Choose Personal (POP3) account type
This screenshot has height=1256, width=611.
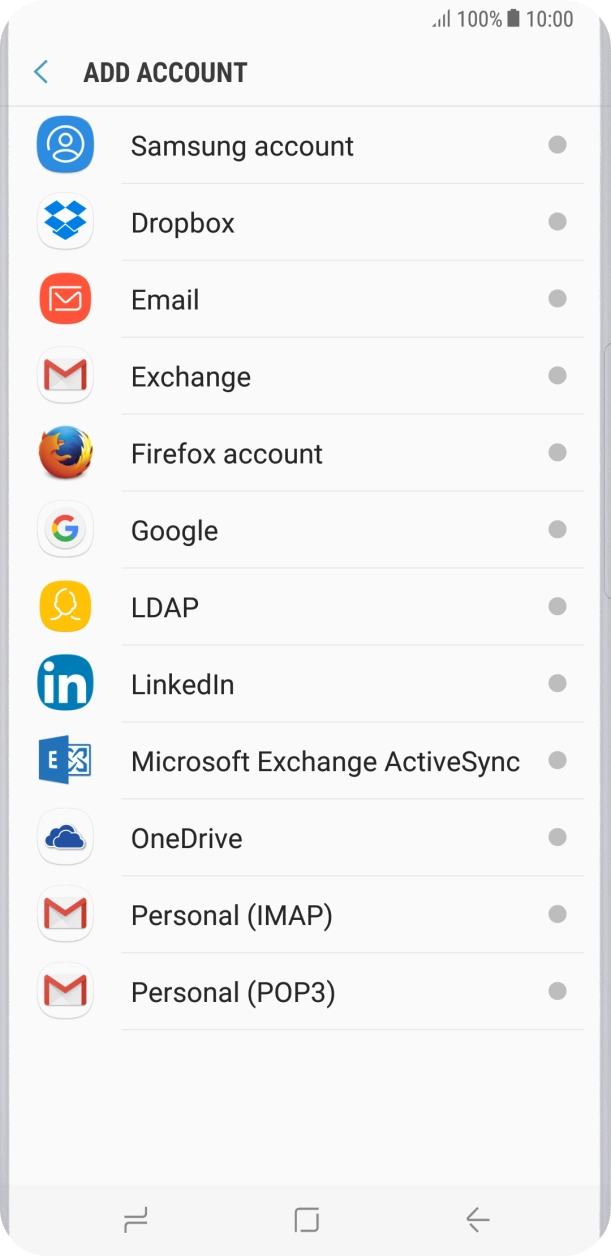tap(233, 992)
